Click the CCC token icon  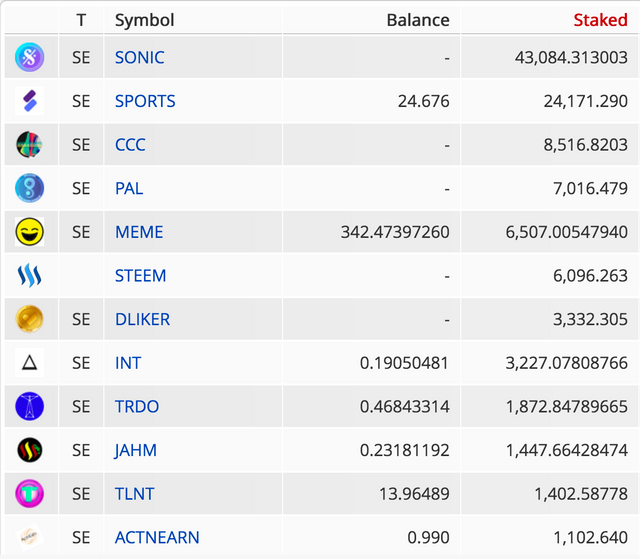point(29,144)
